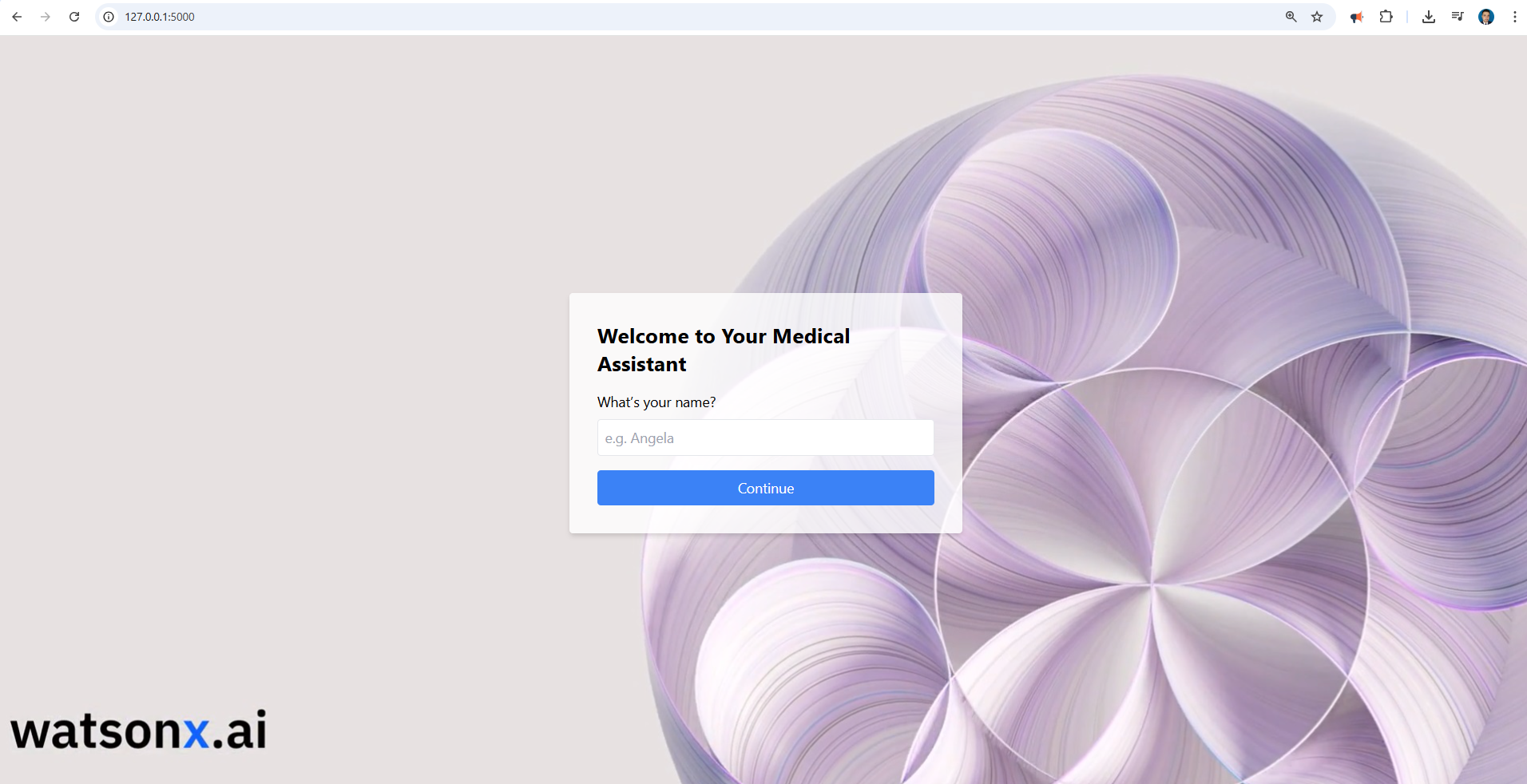
Task: Click the browser forward arrow
Action: click(46, 17)
